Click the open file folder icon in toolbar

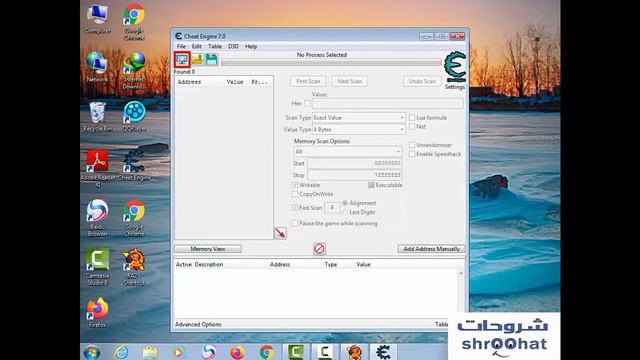[x=198, y=60]
